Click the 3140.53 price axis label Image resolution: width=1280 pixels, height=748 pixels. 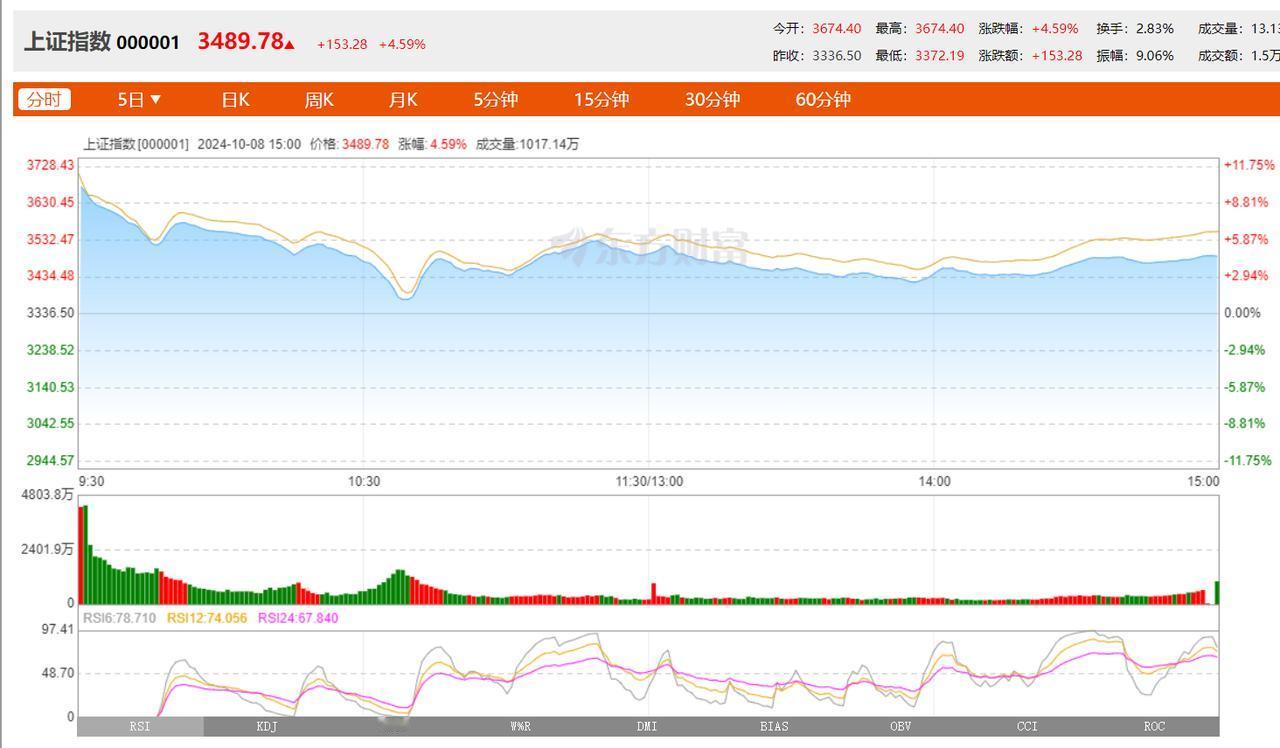click(x=50, y=387)
